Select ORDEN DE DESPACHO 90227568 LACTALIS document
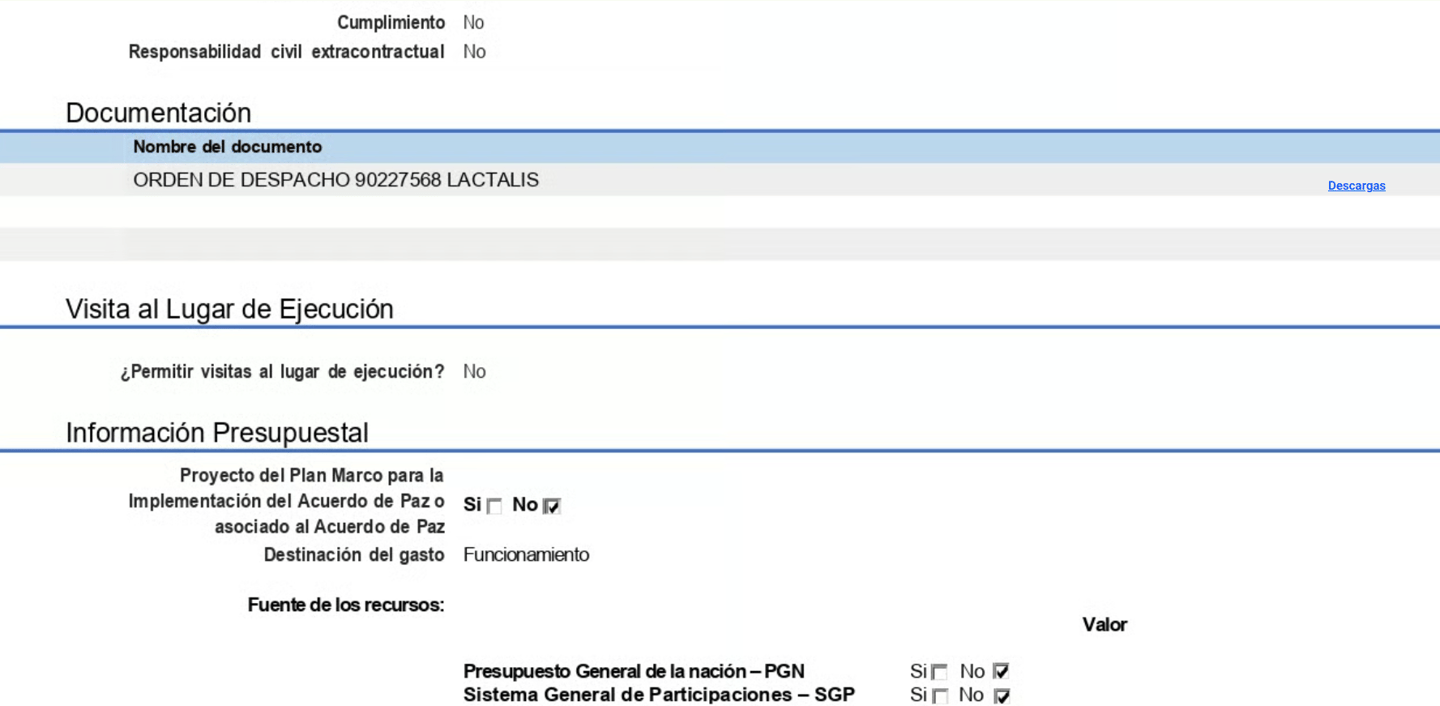1440x706 pixels. coord(336,180)
